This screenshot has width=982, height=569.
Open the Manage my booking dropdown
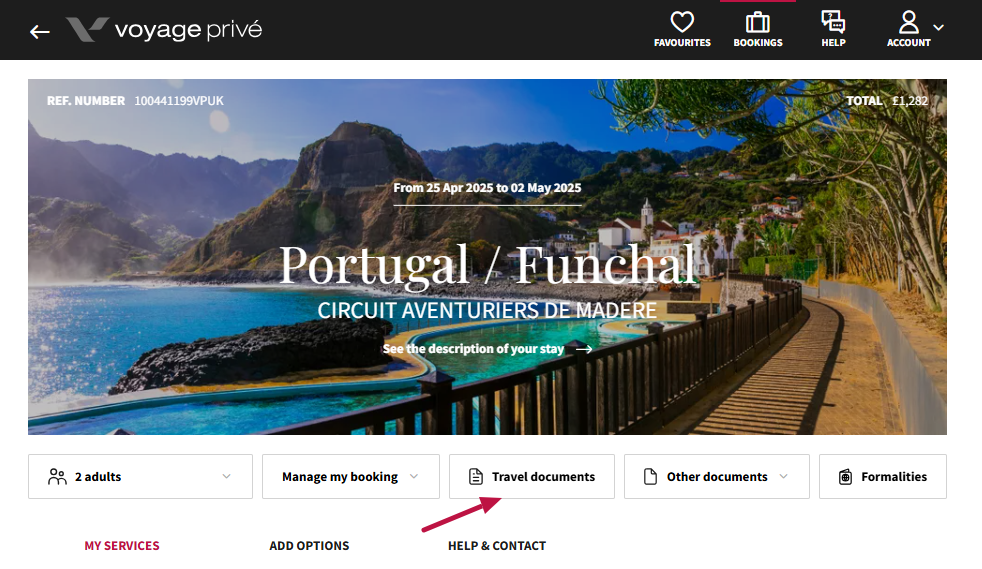(350, 477)
